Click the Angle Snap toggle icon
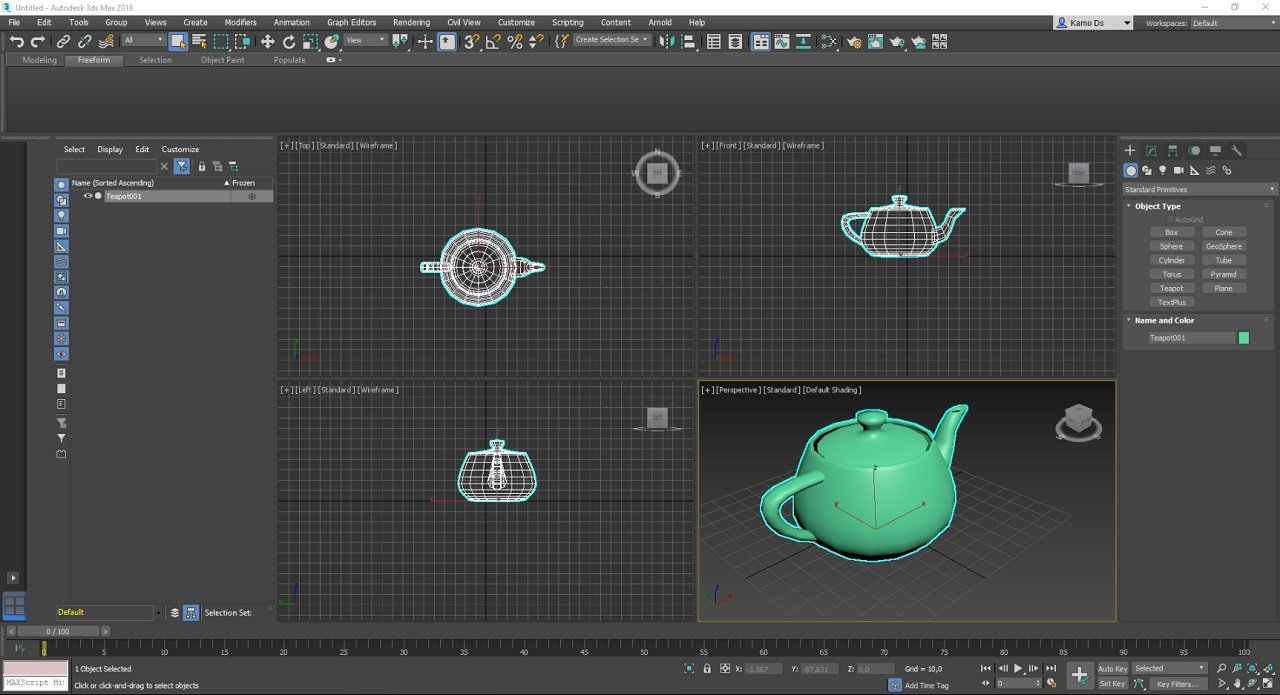 tap(493, 42)
